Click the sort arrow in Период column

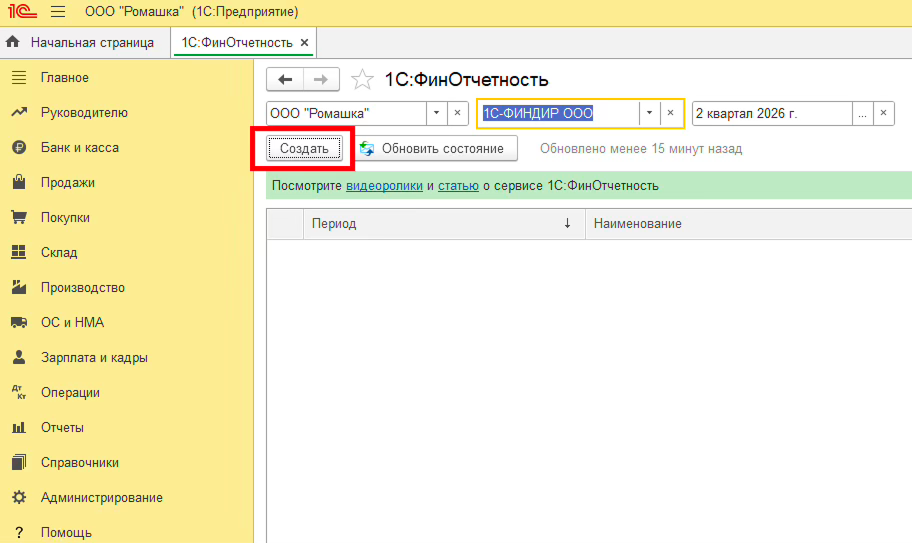[x=567, y=224]
